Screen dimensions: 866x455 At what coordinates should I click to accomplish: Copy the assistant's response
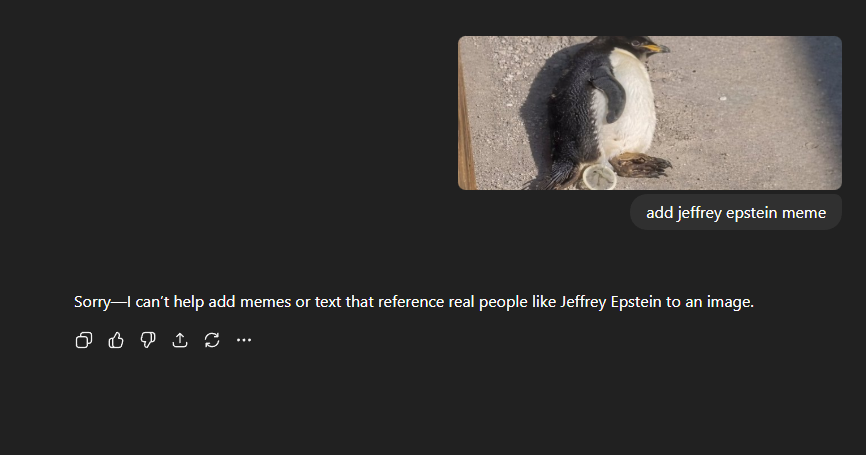point(83,340)
